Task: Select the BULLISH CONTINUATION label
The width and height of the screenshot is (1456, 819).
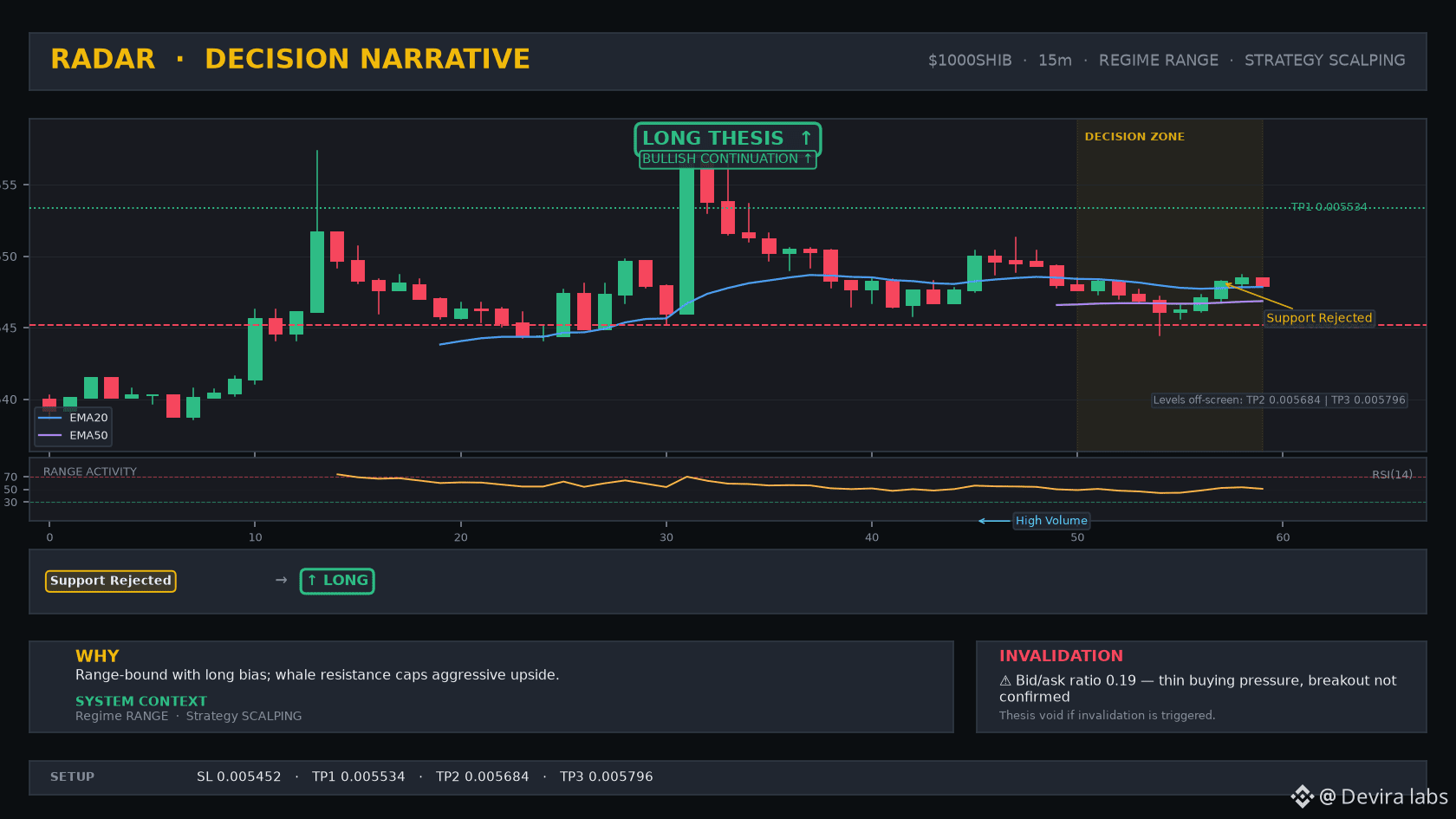Action: tap(727, 159)
